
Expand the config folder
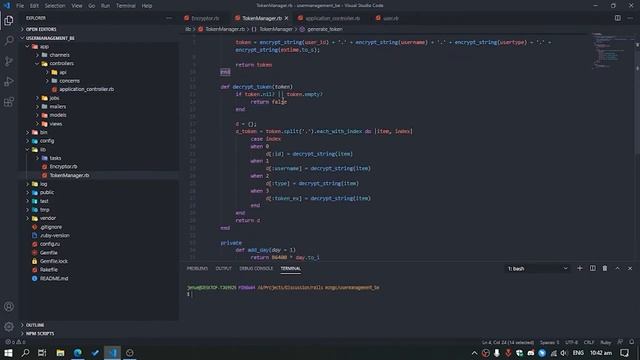(47, 141)
